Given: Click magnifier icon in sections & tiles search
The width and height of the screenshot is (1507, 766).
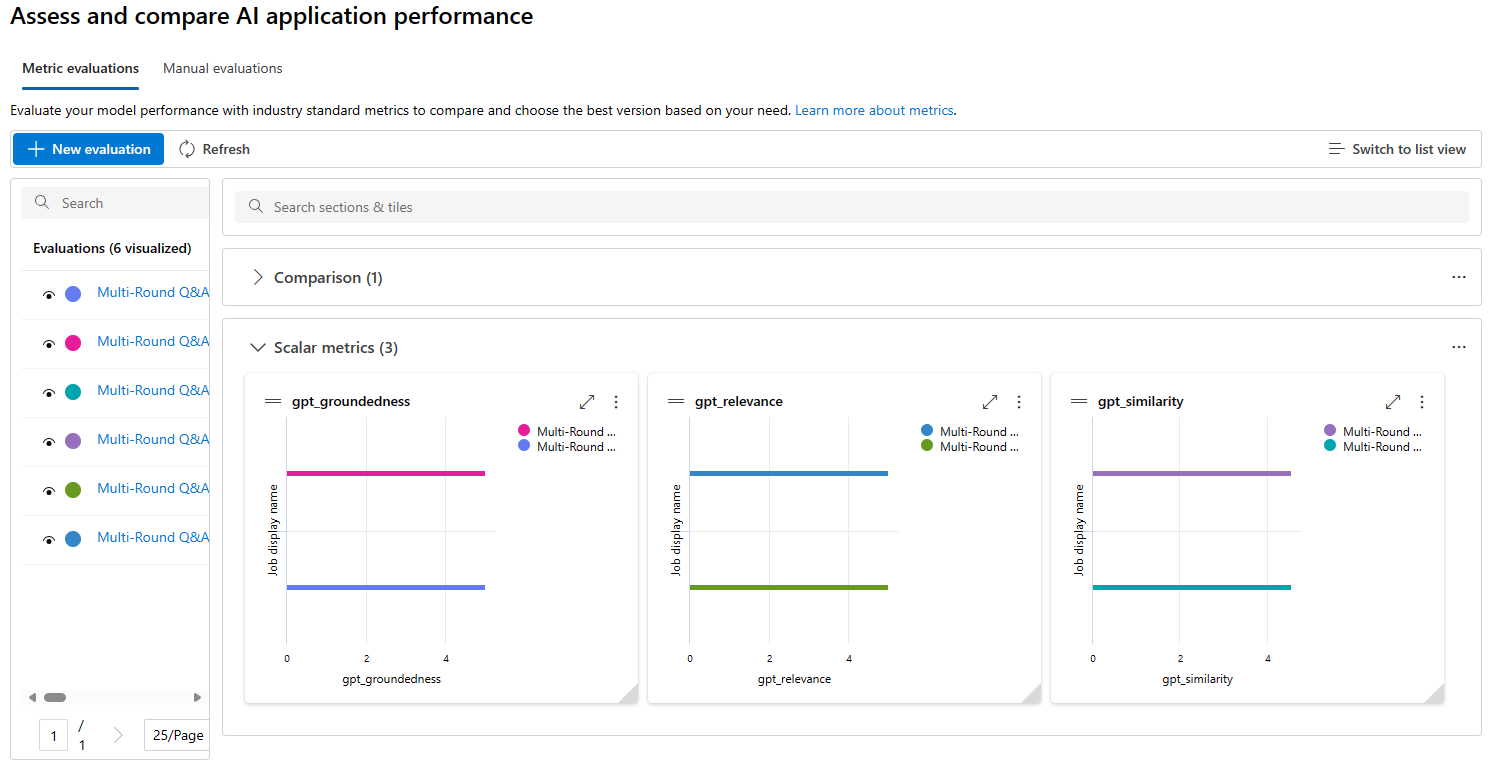Looking at the screenshot, I should 256,207.
